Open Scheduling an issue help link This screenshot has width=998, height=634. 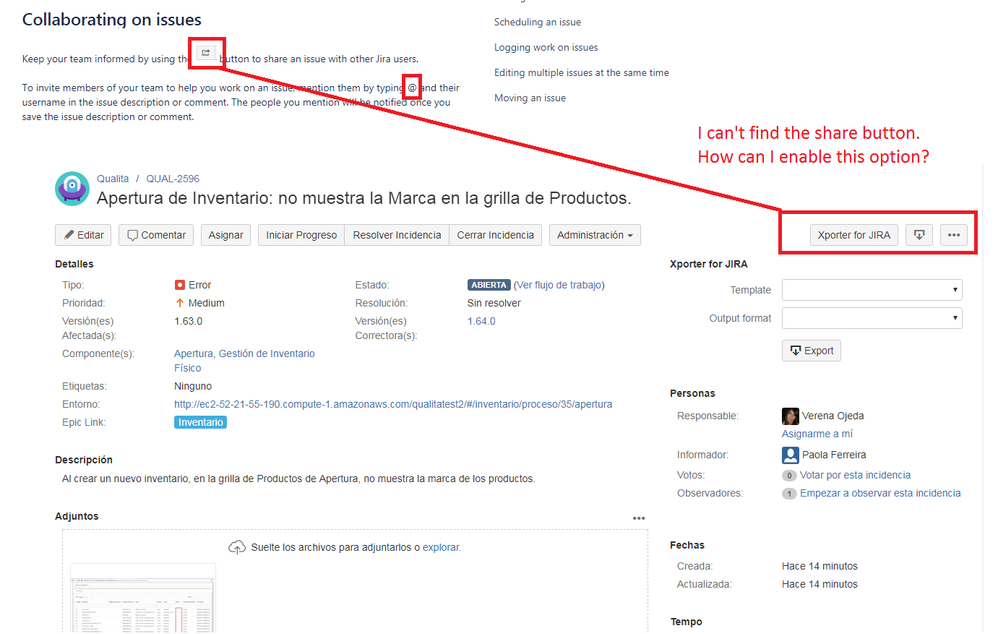(x=537, y=22)
